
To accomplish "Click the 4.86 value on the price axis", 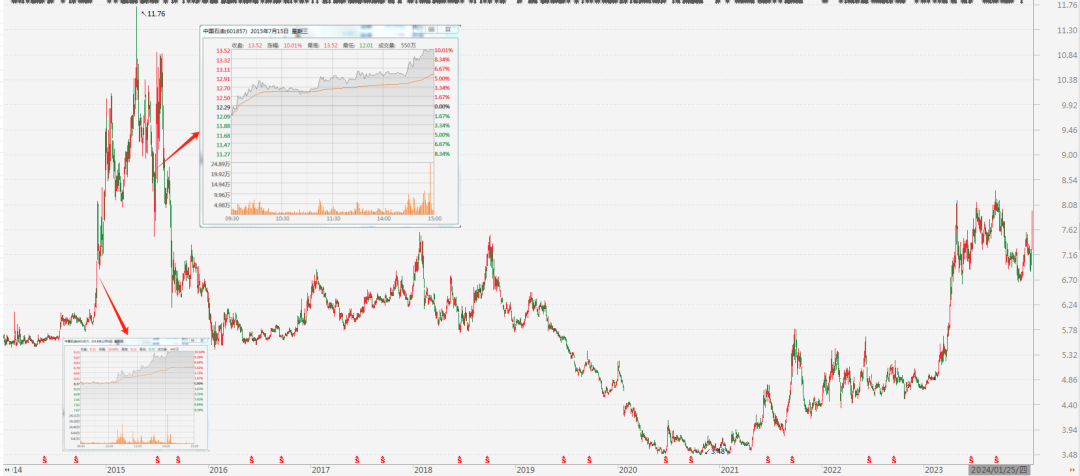I will (1069, 380).
